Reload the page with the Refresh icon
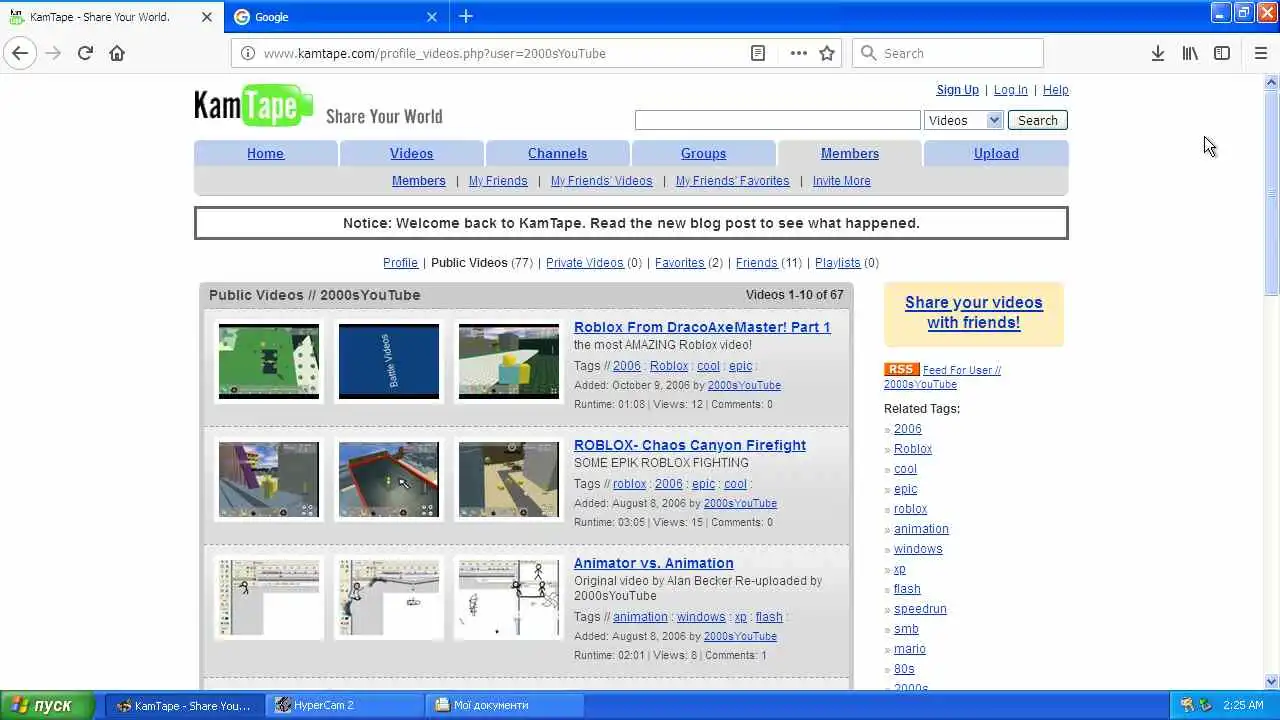 pyautogui.click(x=85, y=53)
